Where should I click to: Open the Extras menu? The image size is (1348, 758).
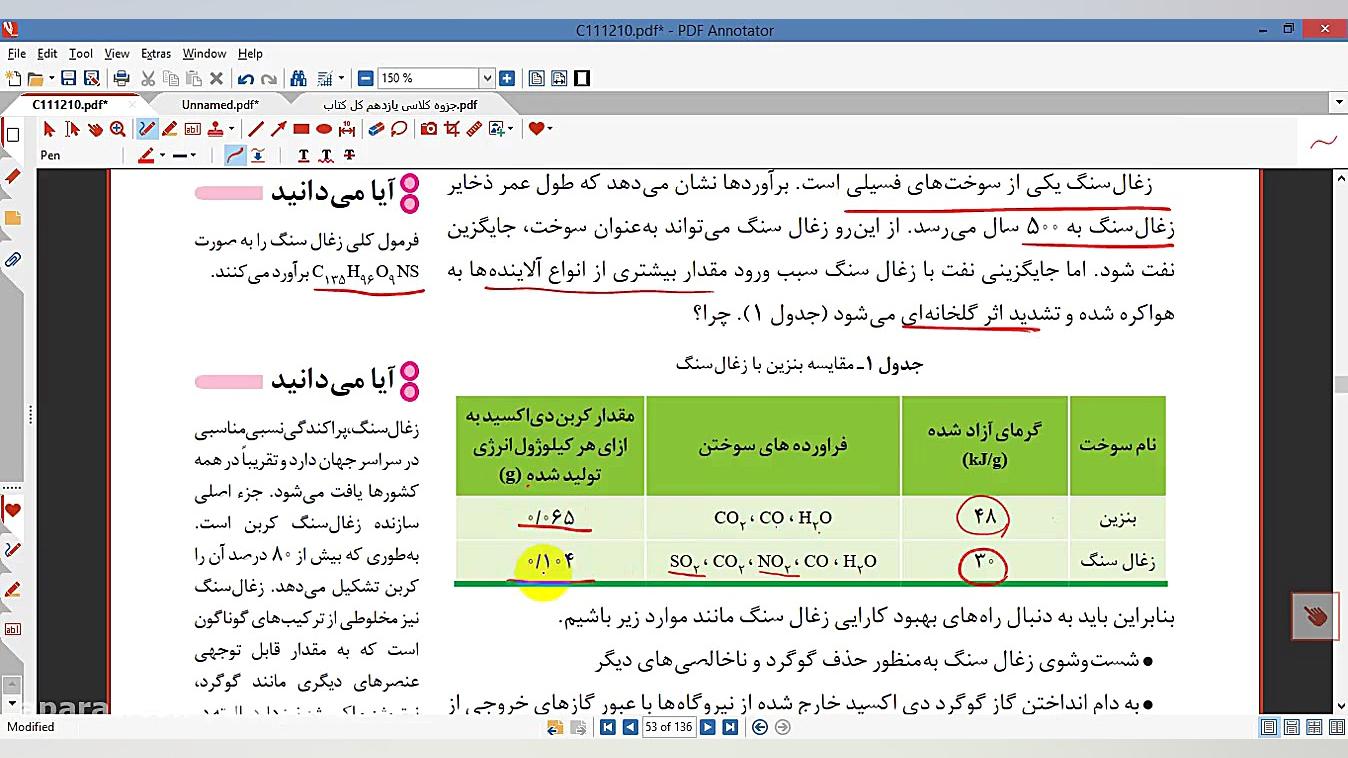(155, 53)
